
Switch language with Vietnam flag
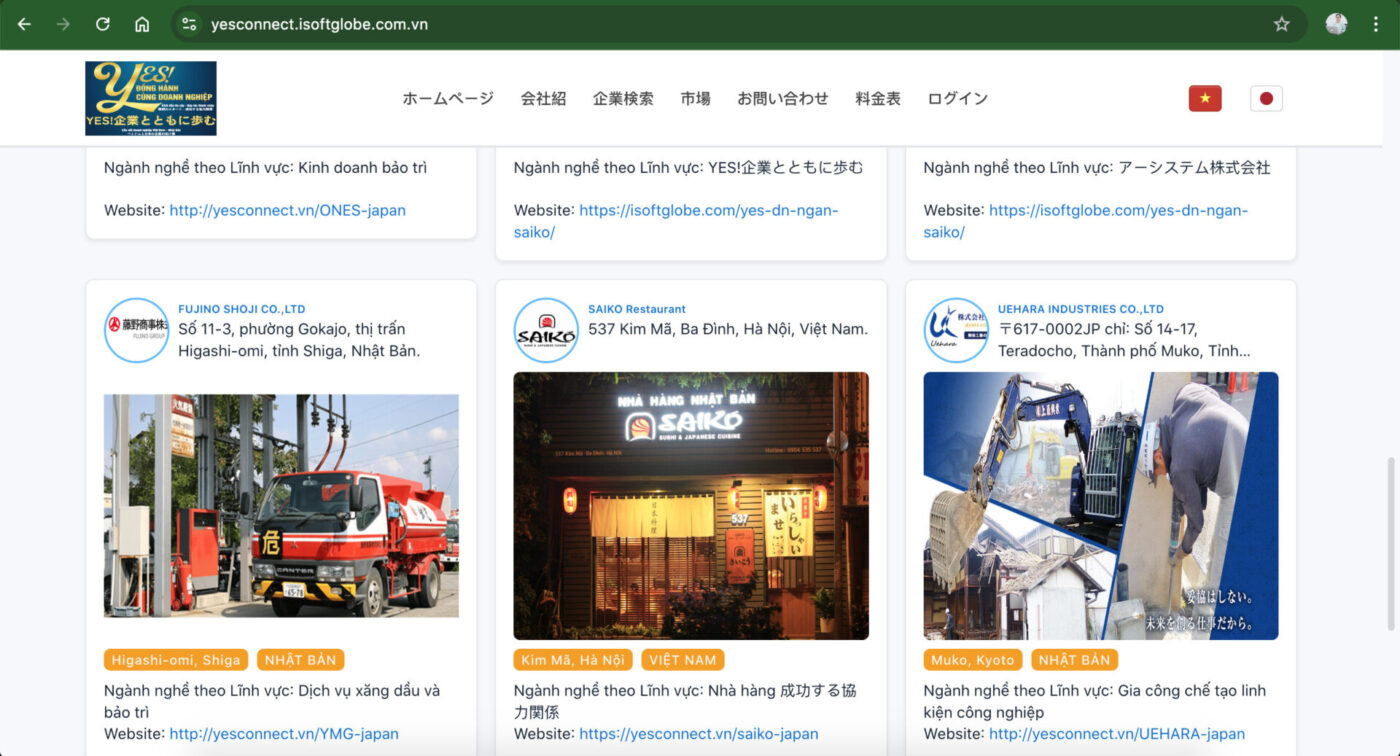tap(1205, 98)
